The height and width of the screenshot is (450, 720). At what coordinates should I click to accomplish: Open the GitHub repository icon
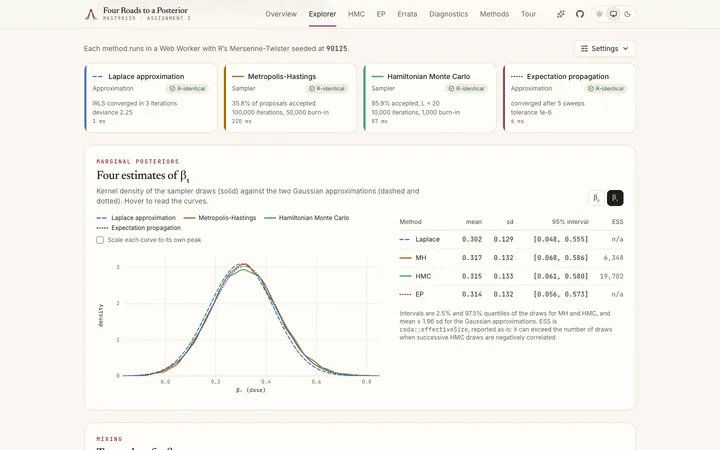coord(580,14)
